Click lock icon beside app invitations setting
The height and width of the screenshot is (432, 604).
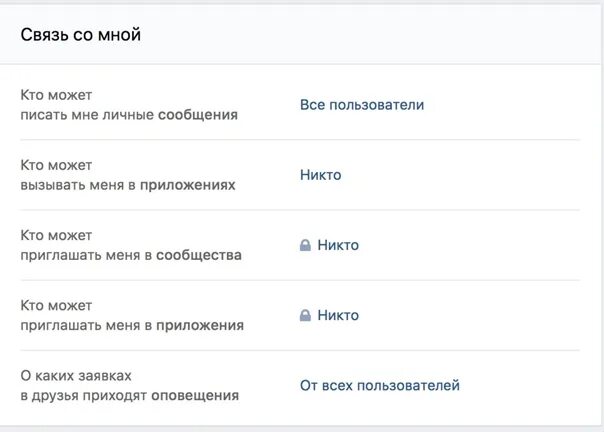pyautogui.click(x=305, y=315)
